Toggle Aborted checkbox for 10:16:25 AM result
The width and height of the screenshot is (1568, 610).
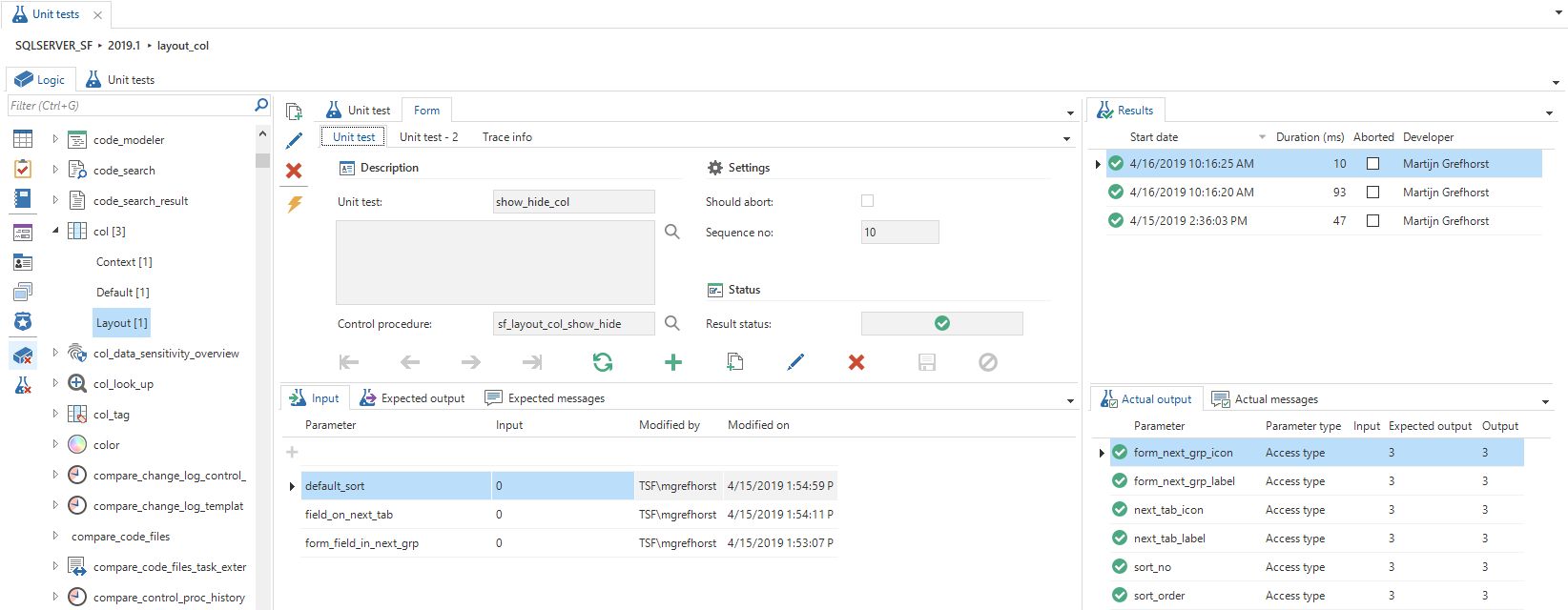click(1372, 164)
